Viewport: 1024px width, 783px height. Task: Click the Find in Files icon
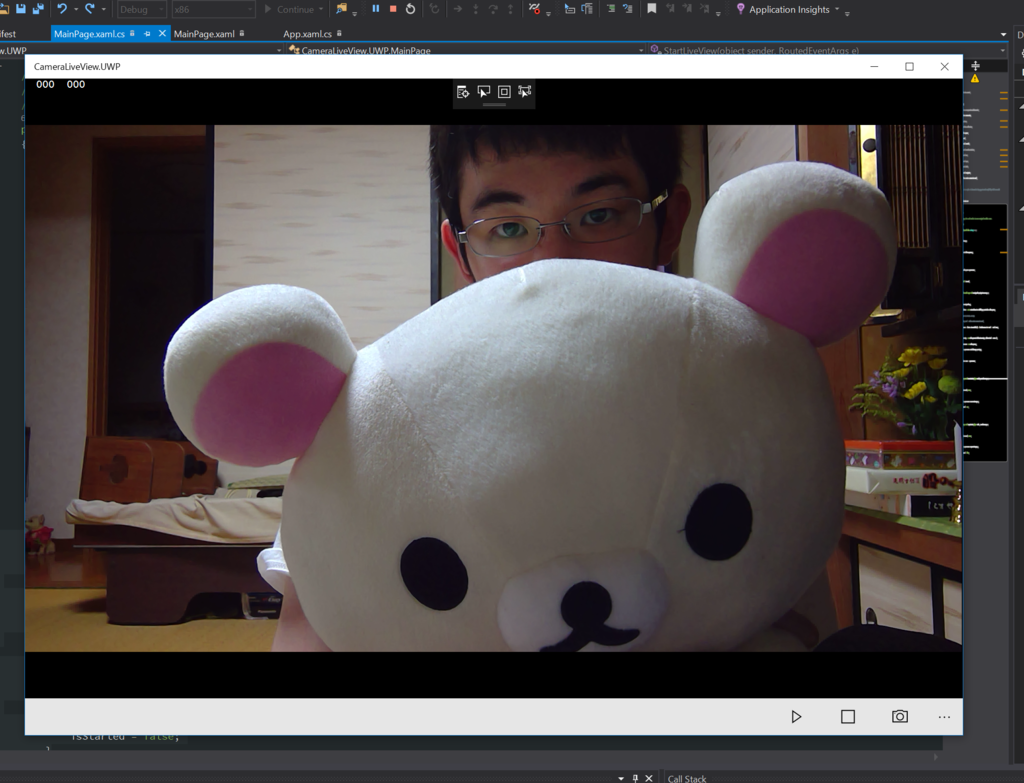341,8
